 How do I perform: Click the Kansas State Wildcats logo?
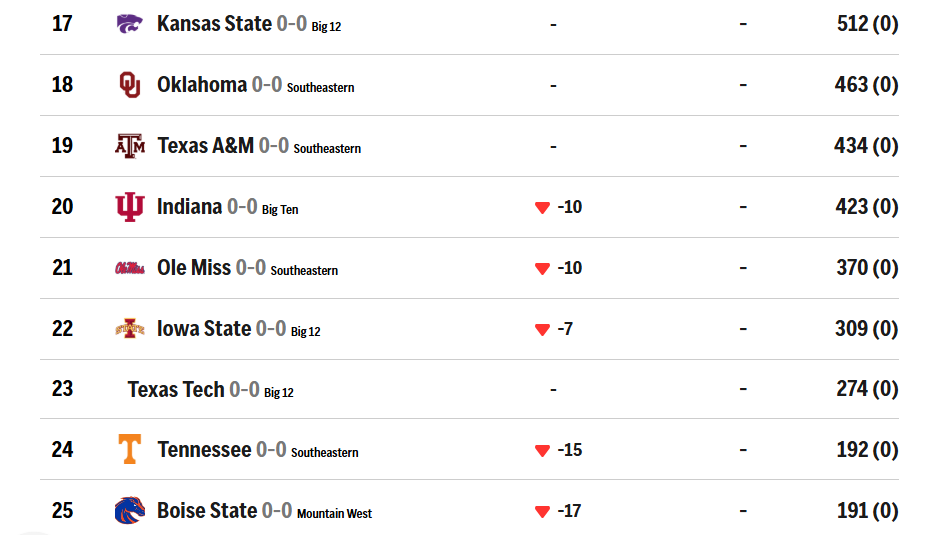click(130, 24)
